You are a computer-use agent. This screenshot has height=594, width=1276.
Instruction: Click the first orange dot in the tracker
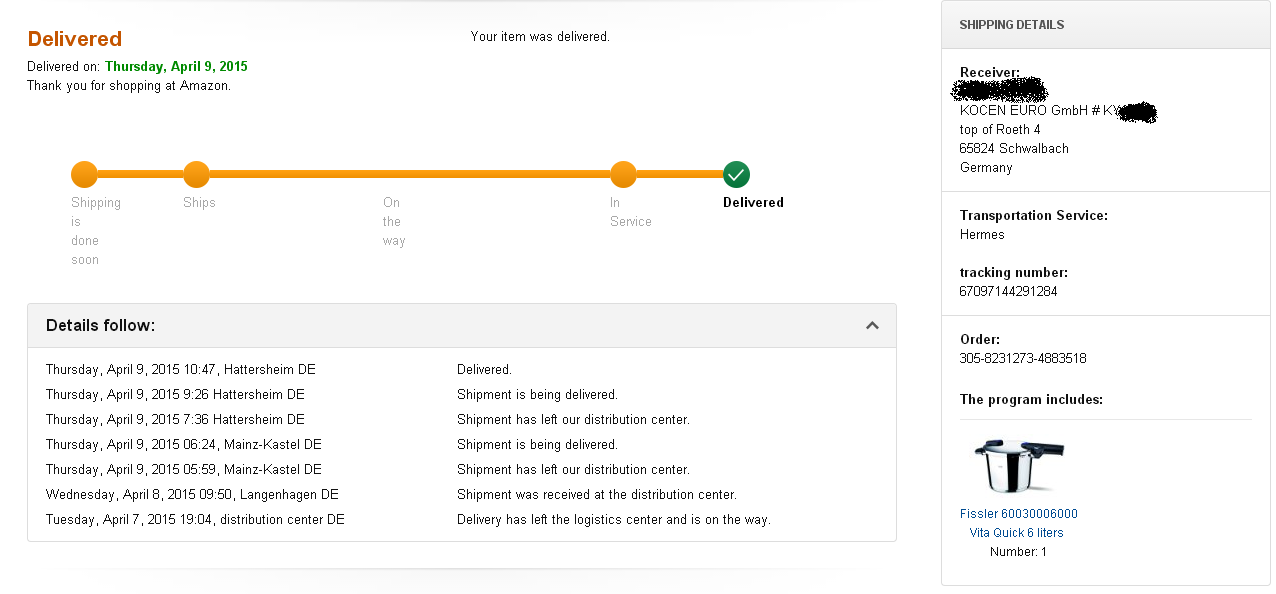[84, 174]
